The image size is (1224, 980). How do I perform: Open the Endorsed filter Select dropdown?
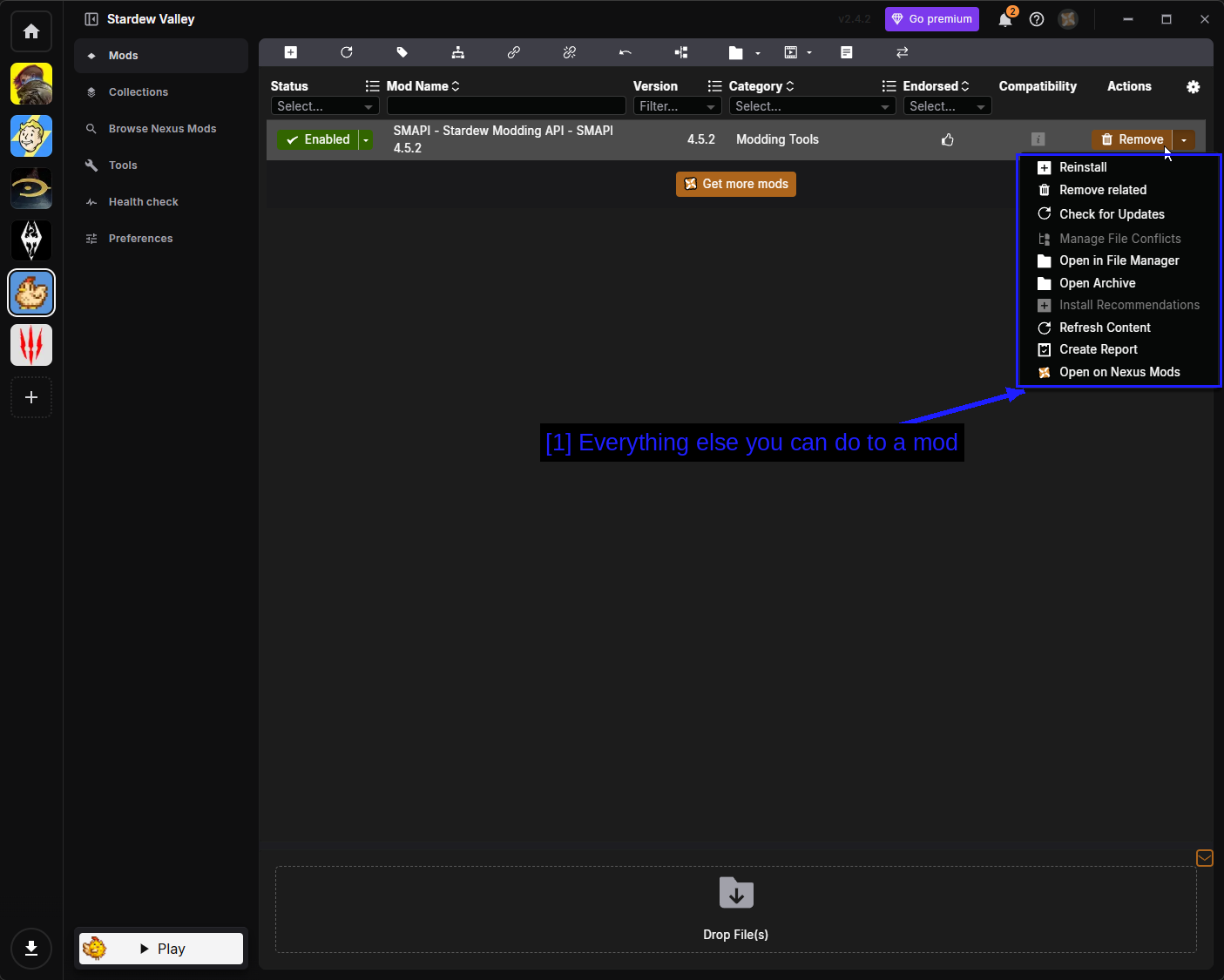tap(947, 106)
